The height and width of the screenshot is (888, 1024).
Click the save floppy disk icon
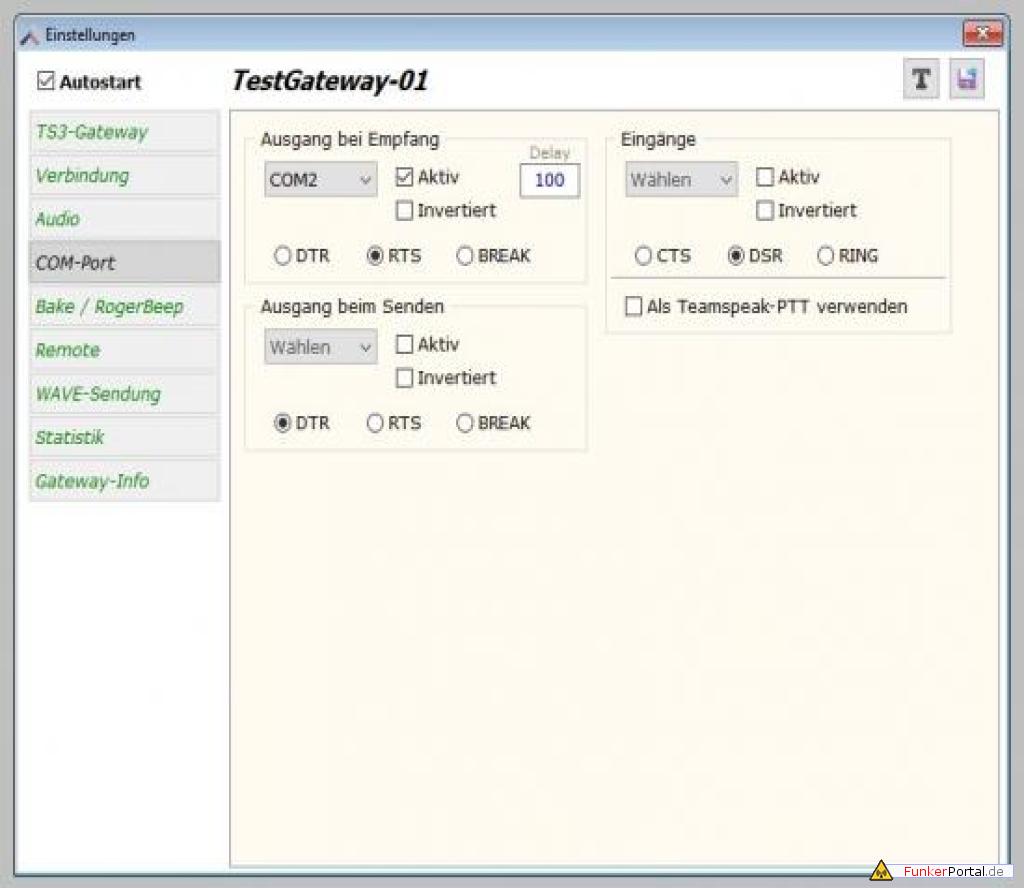(x=967, y=80)
